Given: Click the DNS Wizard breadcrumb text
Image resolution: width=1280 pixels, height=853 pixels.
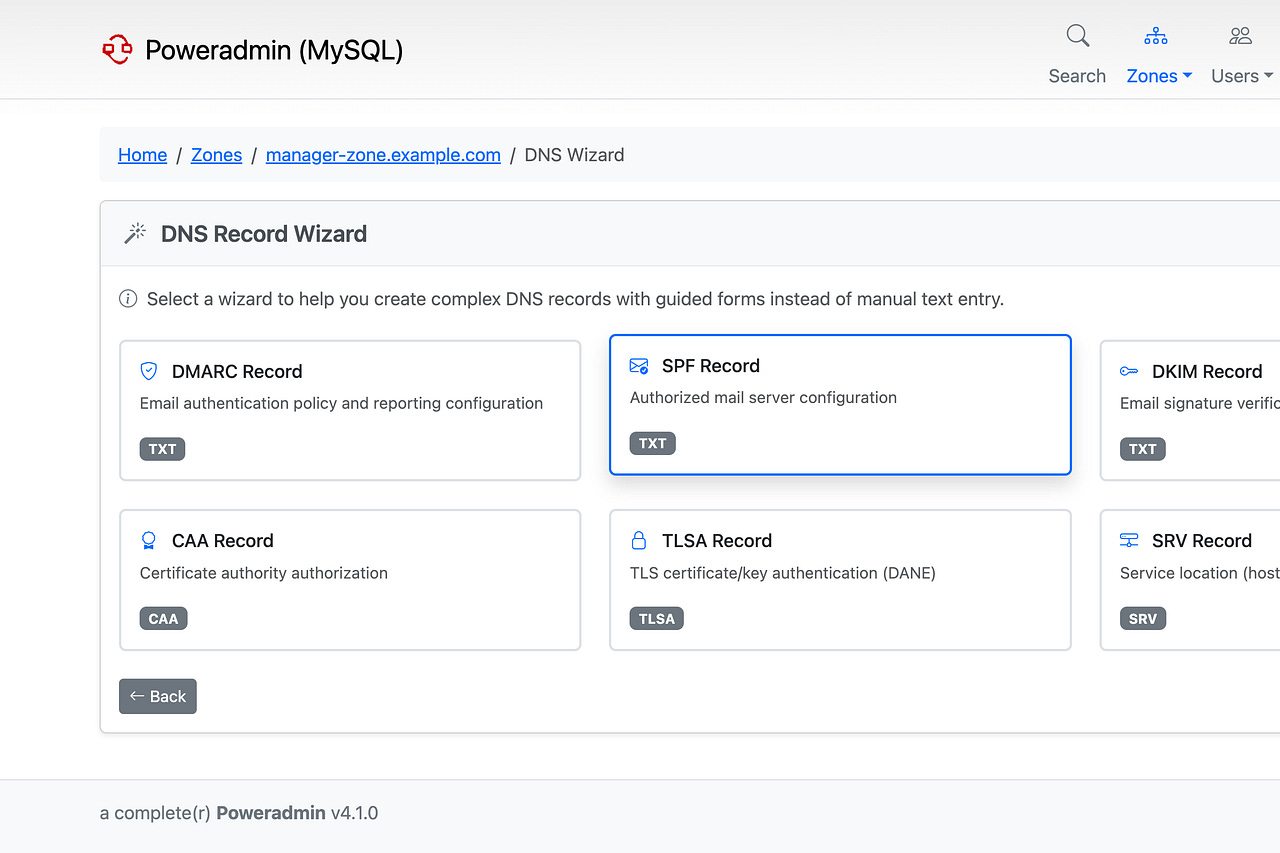Looking at the screenshot, I should [x=574, y=155].
